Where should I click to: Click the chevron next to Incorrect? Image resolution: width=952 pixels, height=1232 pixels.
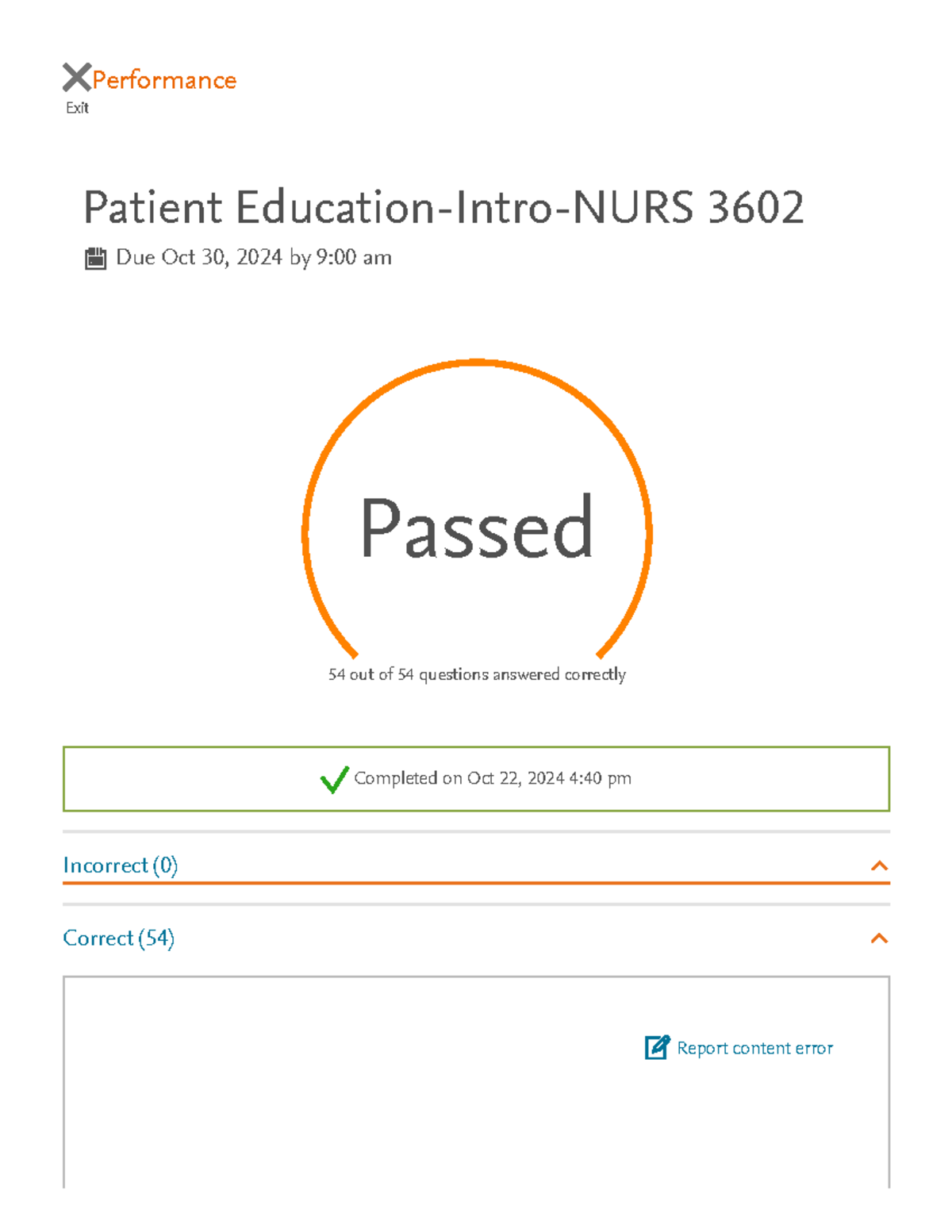pos(879,866)
